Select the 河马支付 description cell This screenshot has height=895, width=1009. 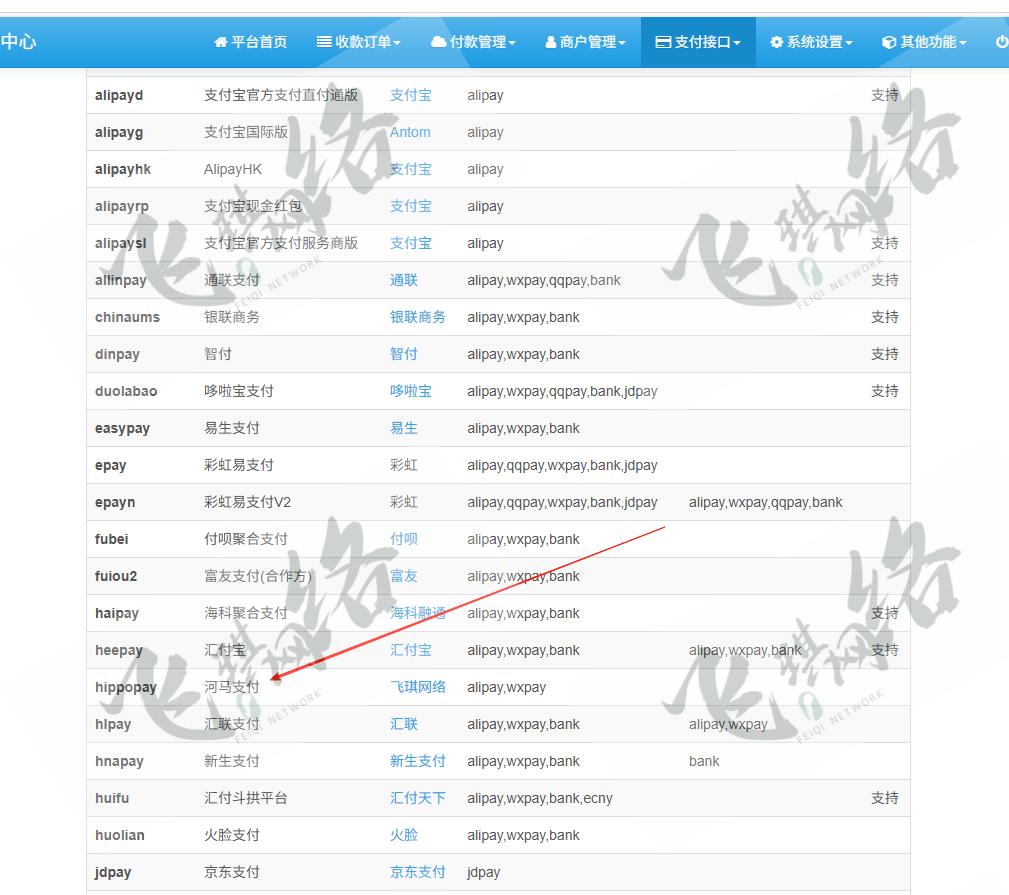(232, 687)
